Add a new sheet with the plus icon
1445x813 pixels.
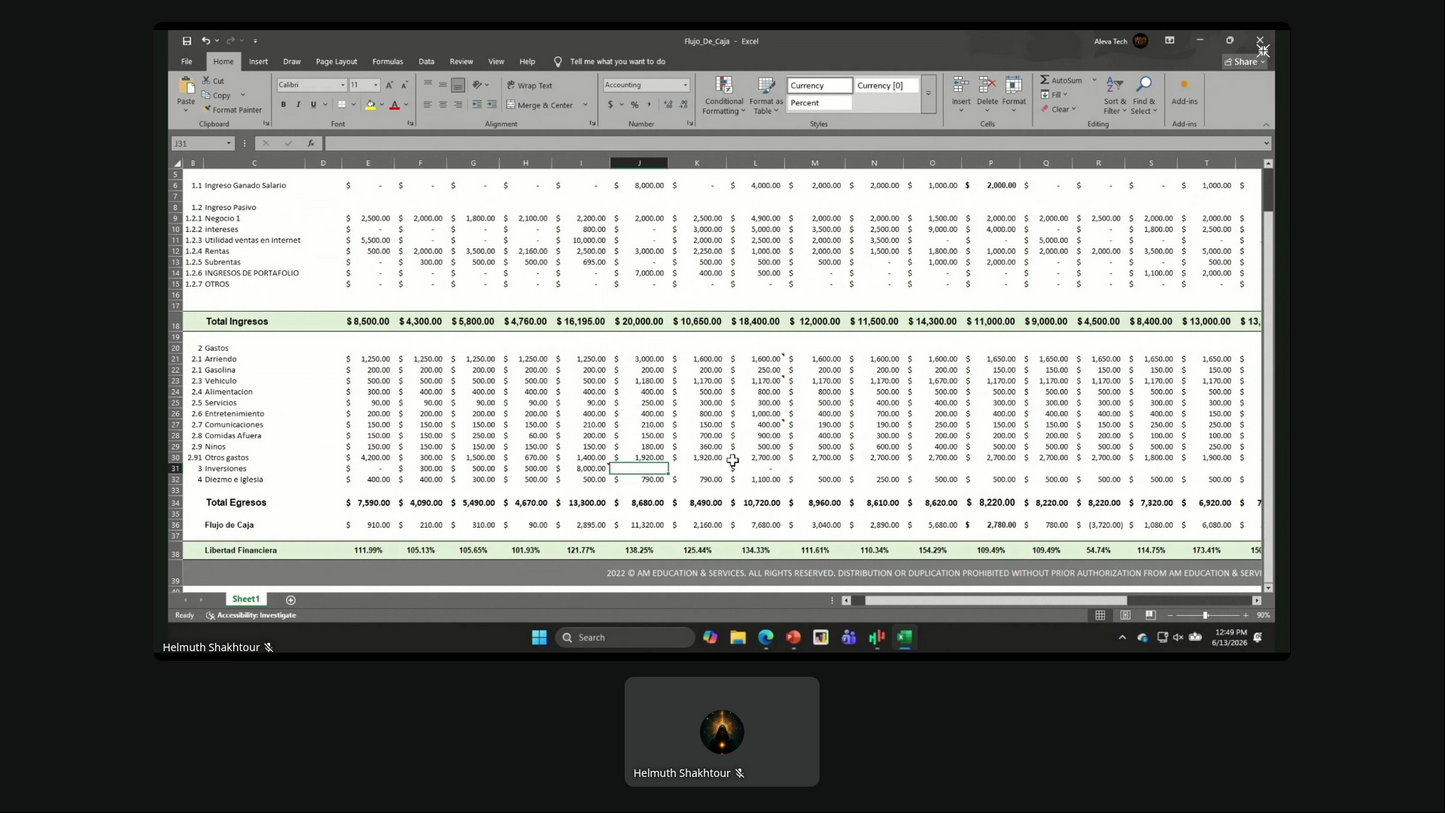(291, 600)
